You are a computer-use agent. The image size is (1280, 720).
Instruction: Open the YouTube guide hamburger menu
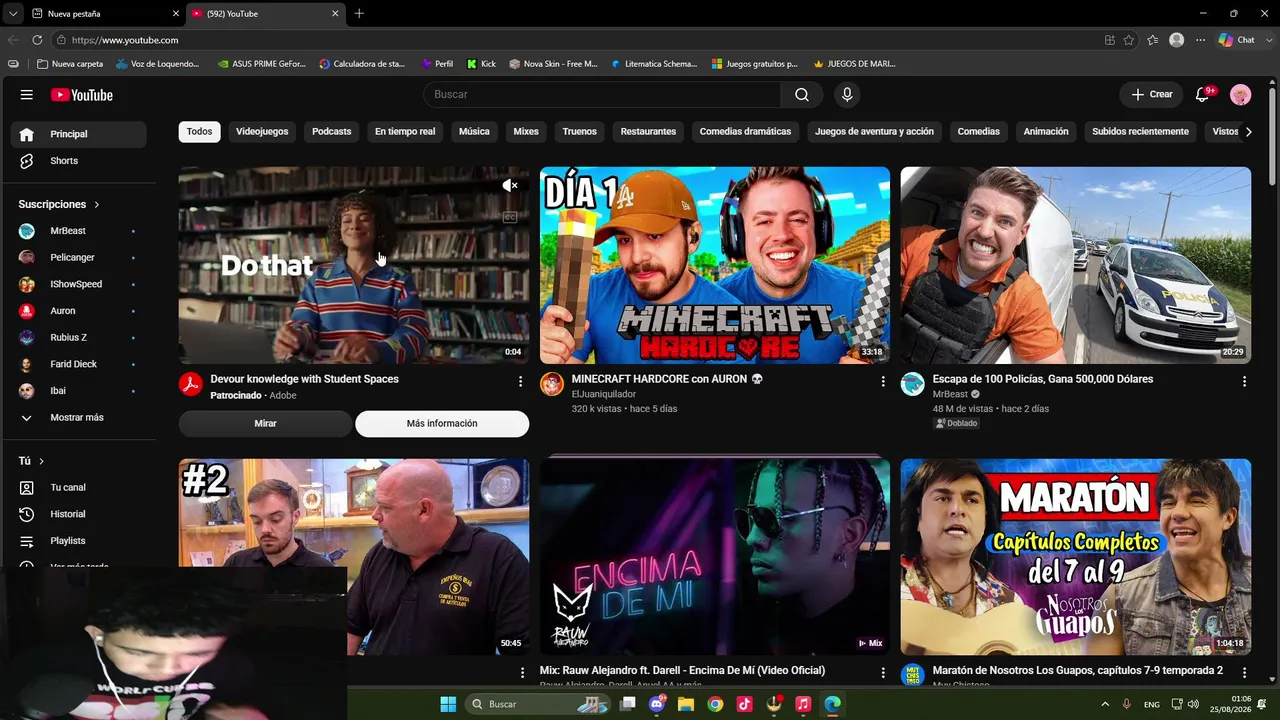pyautogui.click(x=26, y=95)
